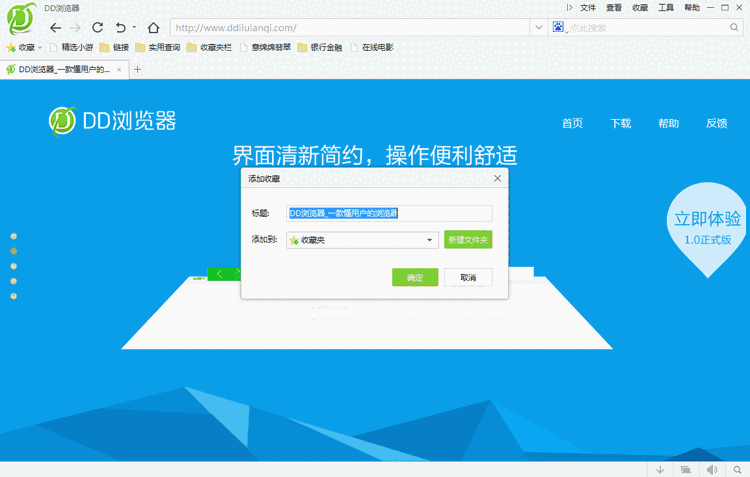This screenshot has height=477, width=750.
Task: Open the 银行金融 bookmark folder
Action: tap(320, 47)
